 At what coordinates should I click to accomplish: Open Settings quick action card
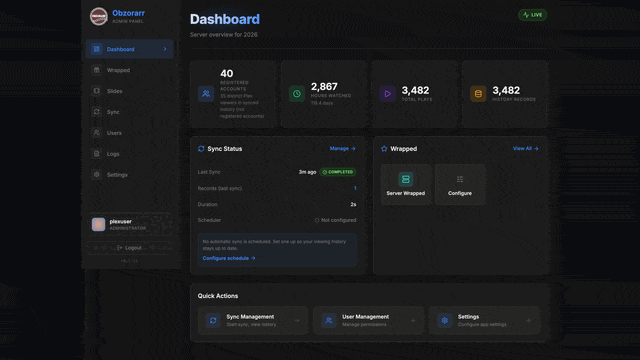(484, 320)
